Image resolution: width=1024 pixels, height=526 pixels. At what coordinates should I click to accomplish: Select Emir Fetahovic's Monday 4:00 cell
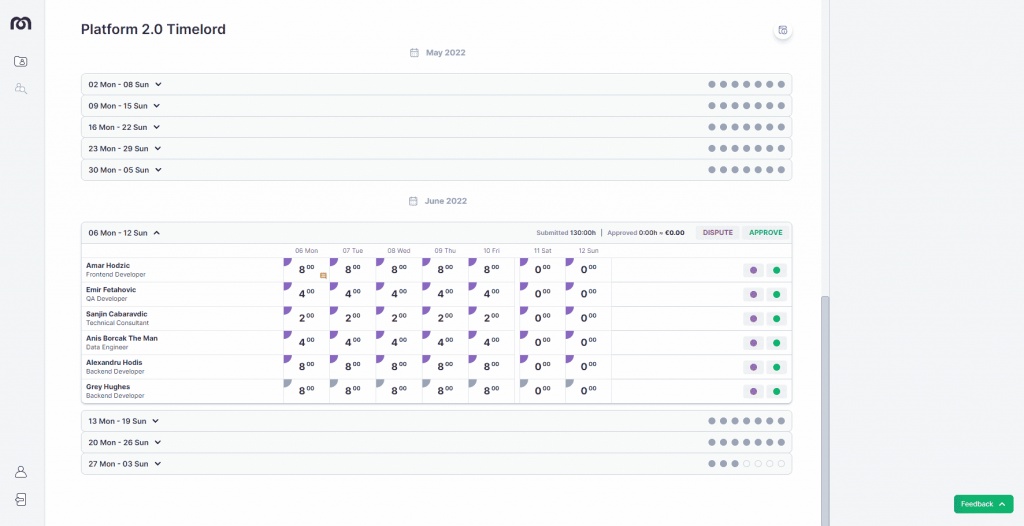click(x=306, y=294)
